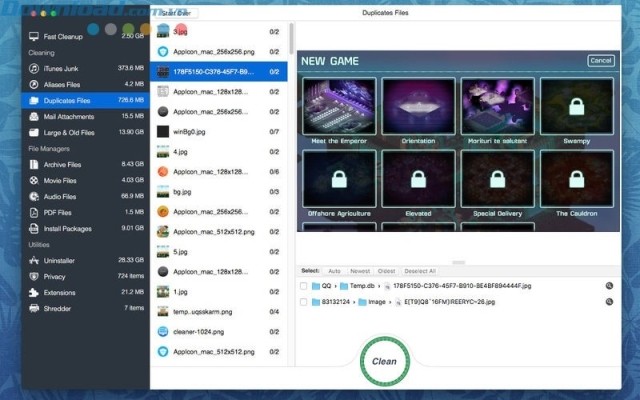Open Fast Cleanup monitor icon

34,36
